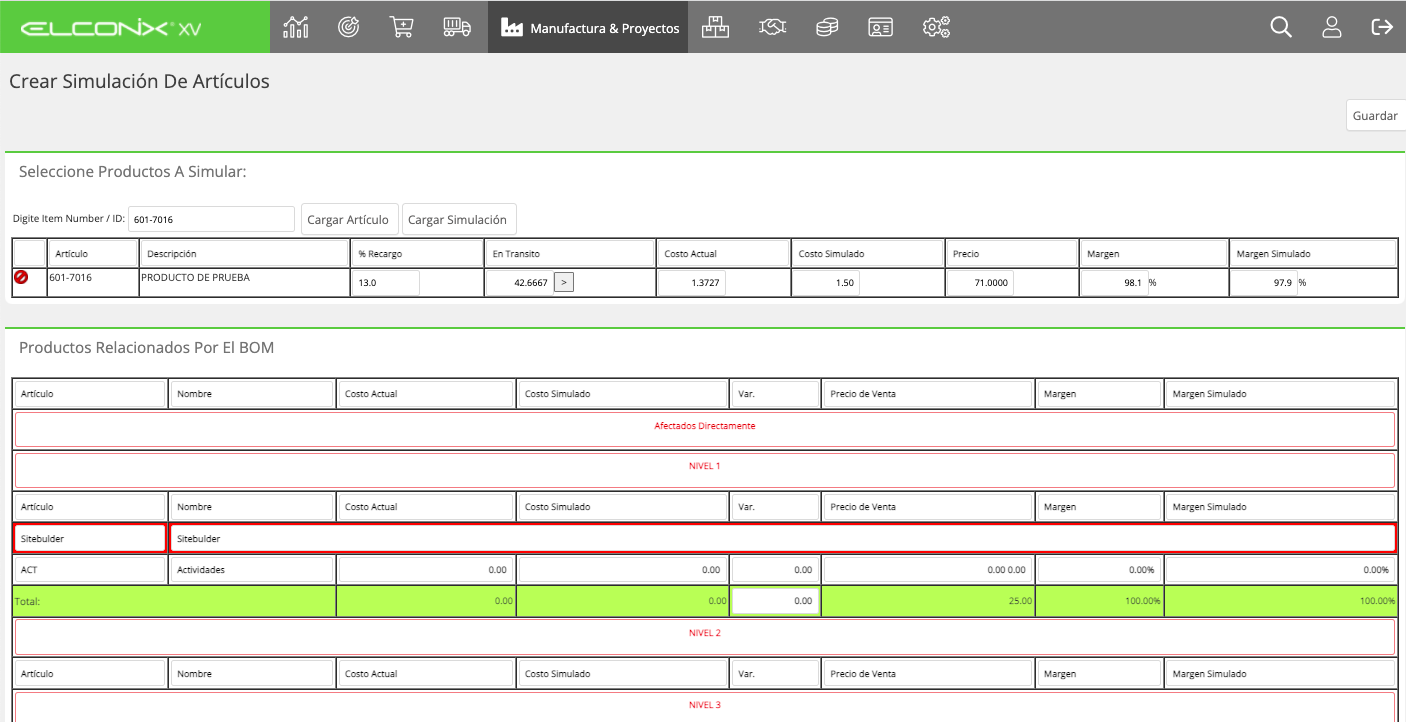
Task: Open the coins finance icon
Action: tap(826, 27)
